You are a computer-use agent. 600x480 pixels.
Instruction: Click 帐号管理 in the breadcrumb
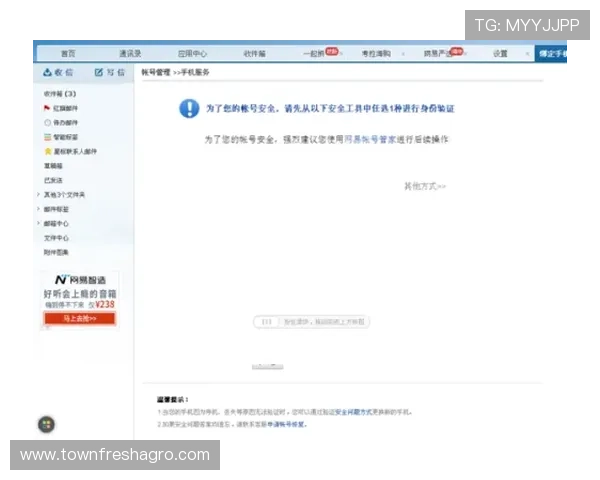156,72
